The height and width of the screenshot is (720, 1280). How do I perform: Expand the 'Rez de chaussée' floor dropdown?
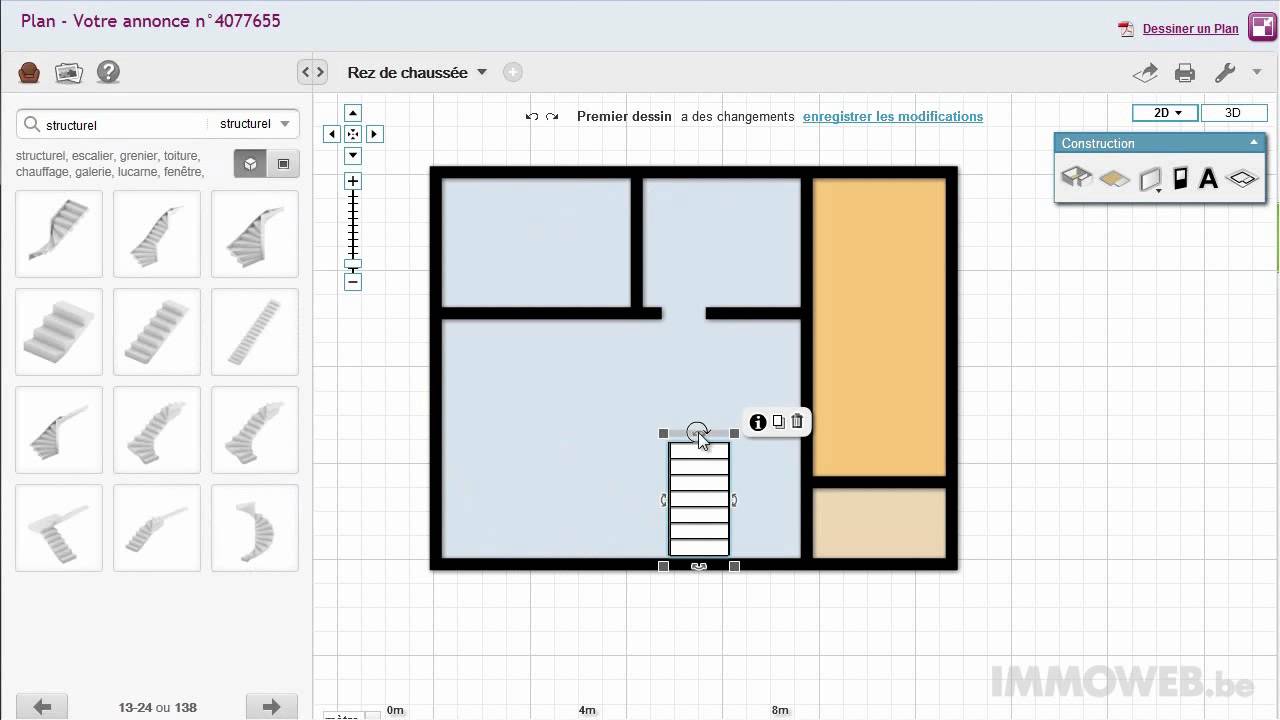[482, 72]
